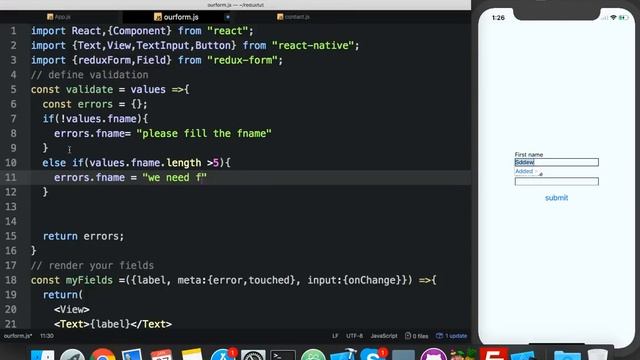The height and width of the screenshot is (360, 640).
Task: Click the JS file icon on contact.js tab
Action: [280, 17]
